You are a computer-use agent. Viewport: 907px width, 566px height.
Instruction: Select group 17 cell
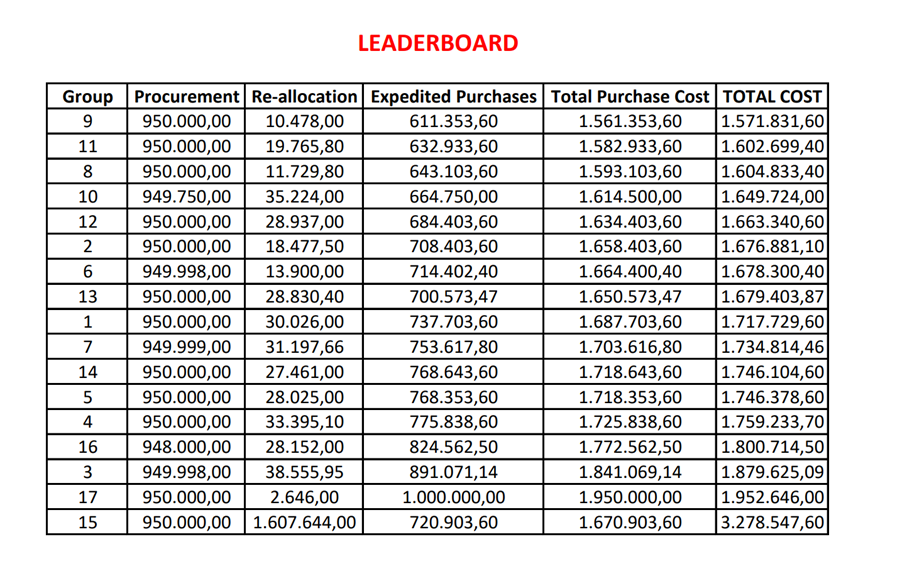click(x=87, y=497)
